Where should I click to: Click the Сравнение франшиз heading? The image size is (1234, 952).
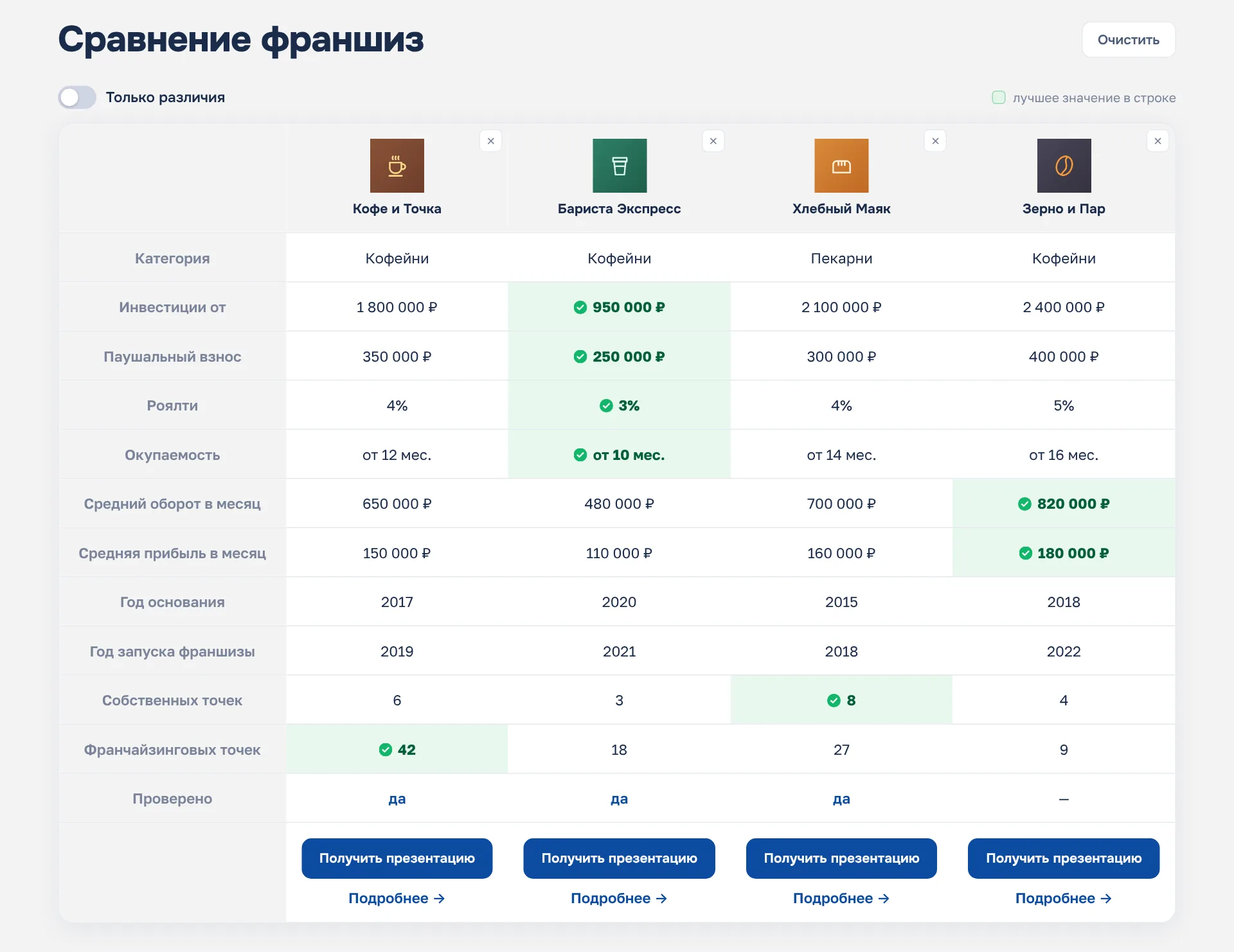[x=241, y=39]
